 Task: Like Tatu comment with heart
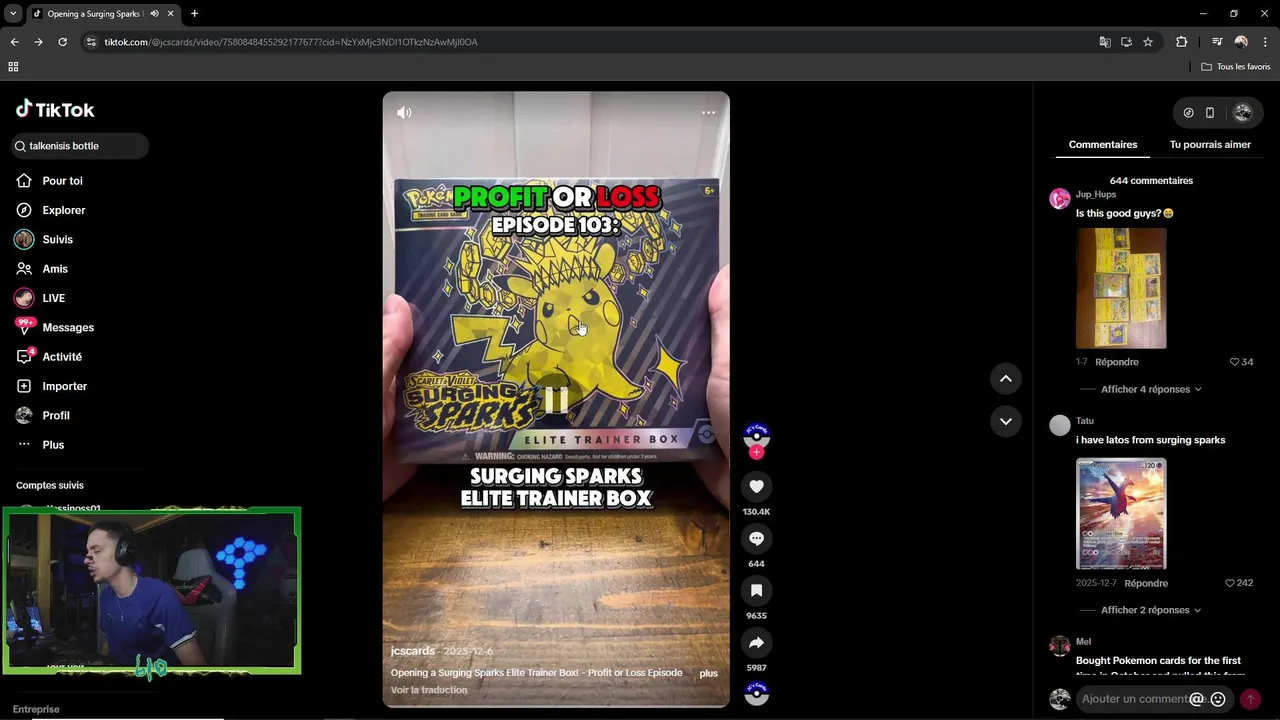pyautogui.click(x=1231, y=583)
